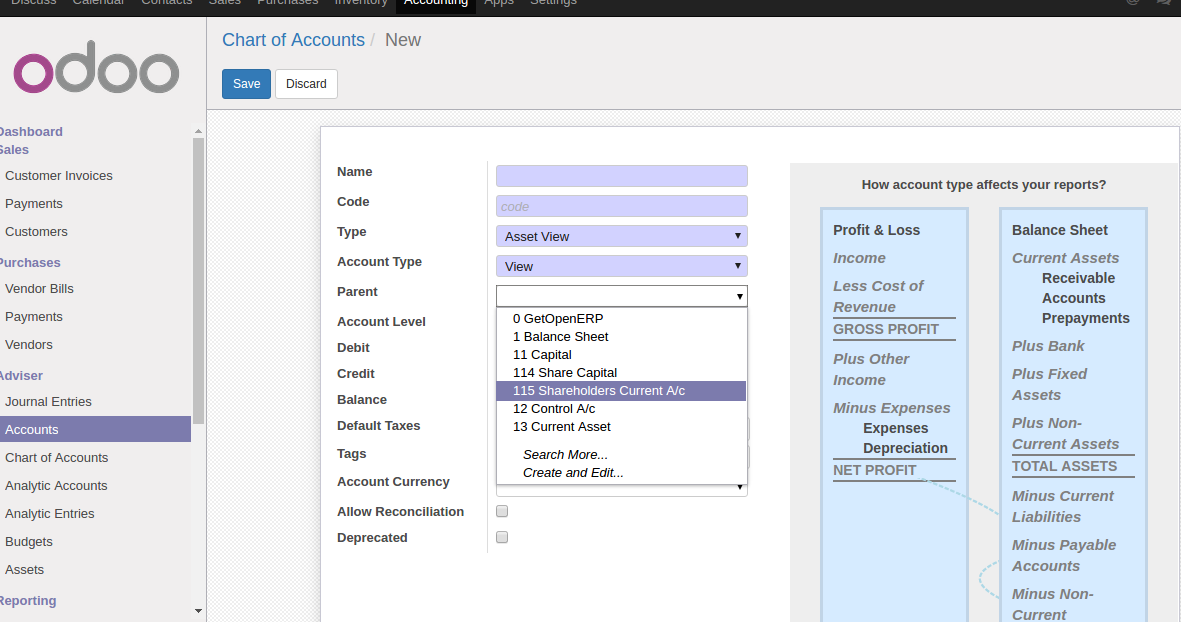Click the sidebar scroll down arrow
This screenshot has height=622, width=1181.
click(x=198, y=610)
